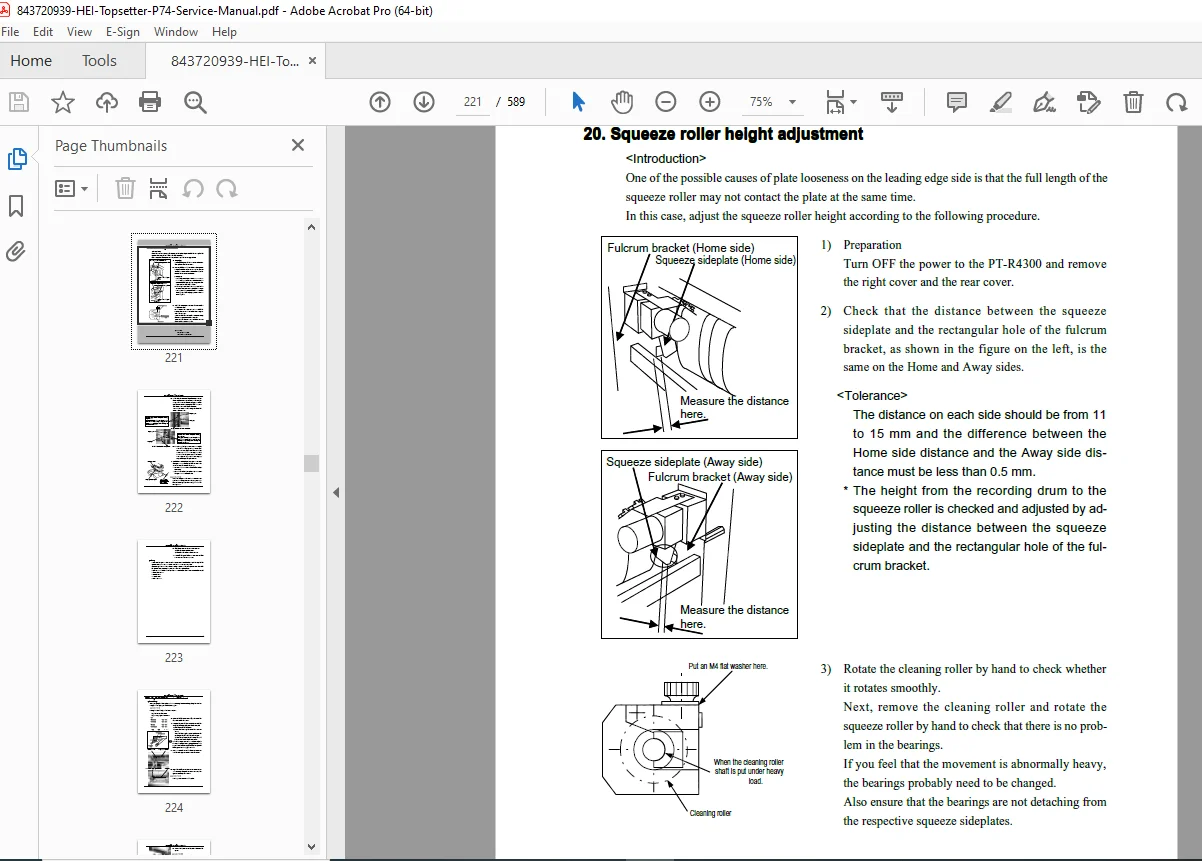Close the Page Thumbnails panel

298,146
